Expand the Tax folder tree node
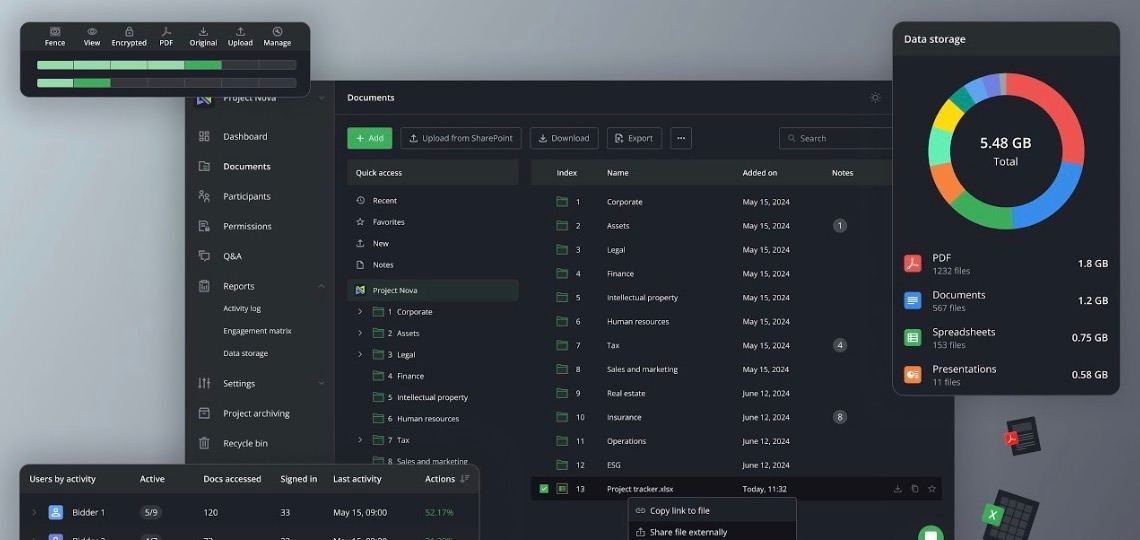Image resolution: width=1140 pixels, height=540 pixels. (x=360, y=440)
